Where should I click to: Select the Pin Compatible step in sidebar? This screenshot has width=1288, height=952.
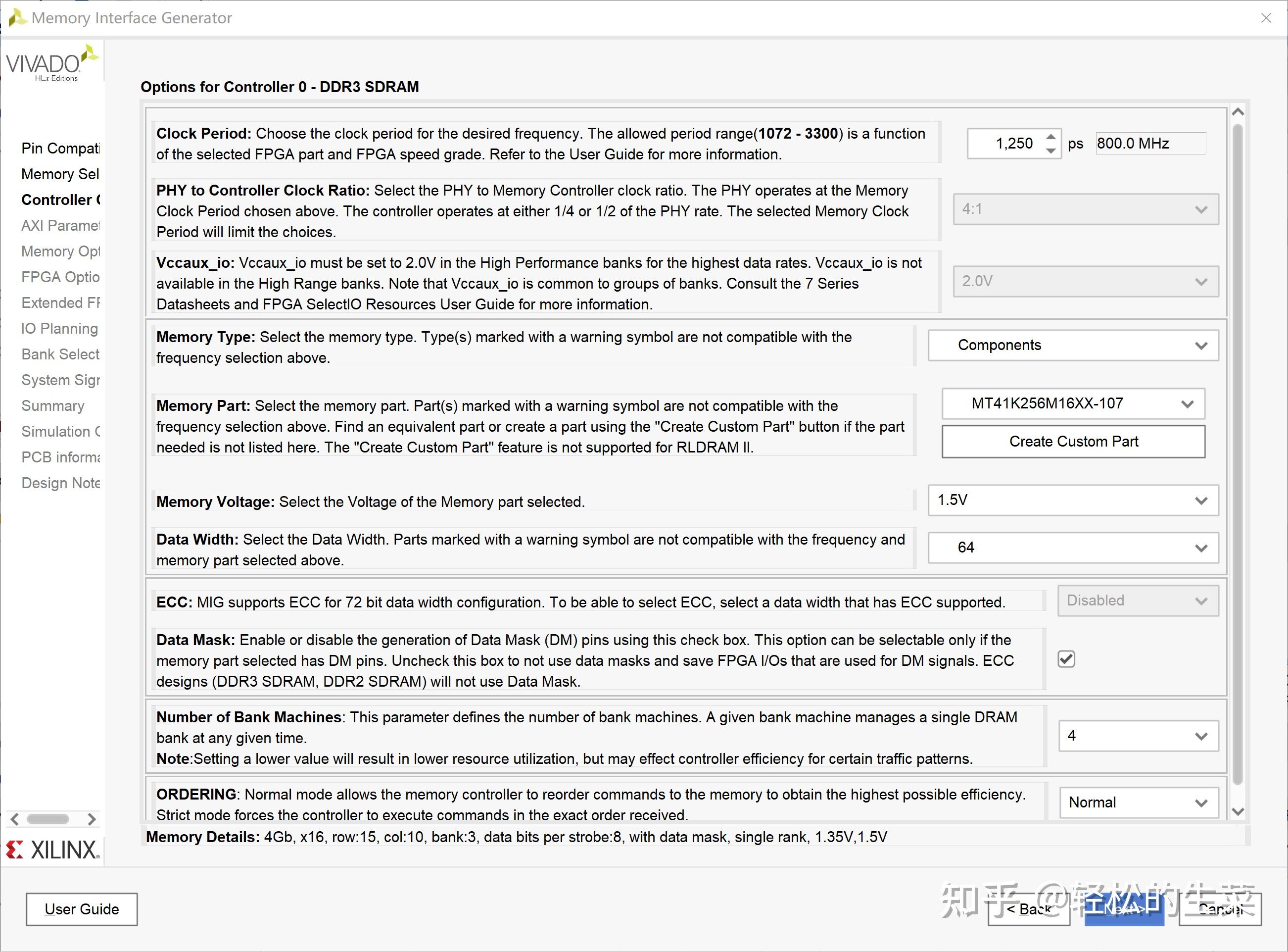tap(60, 148)
